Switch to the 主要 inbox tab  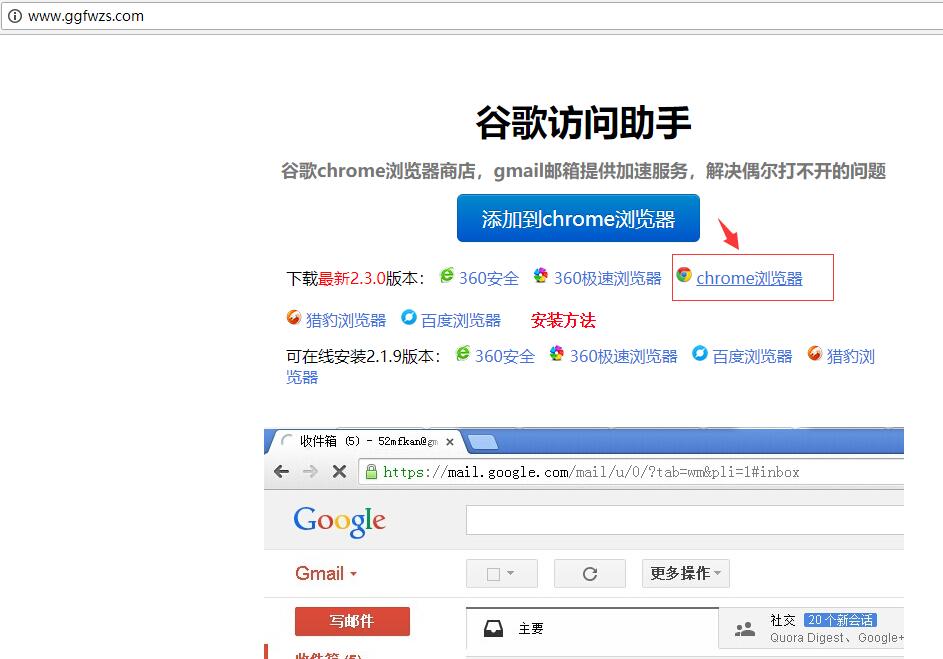592,629
